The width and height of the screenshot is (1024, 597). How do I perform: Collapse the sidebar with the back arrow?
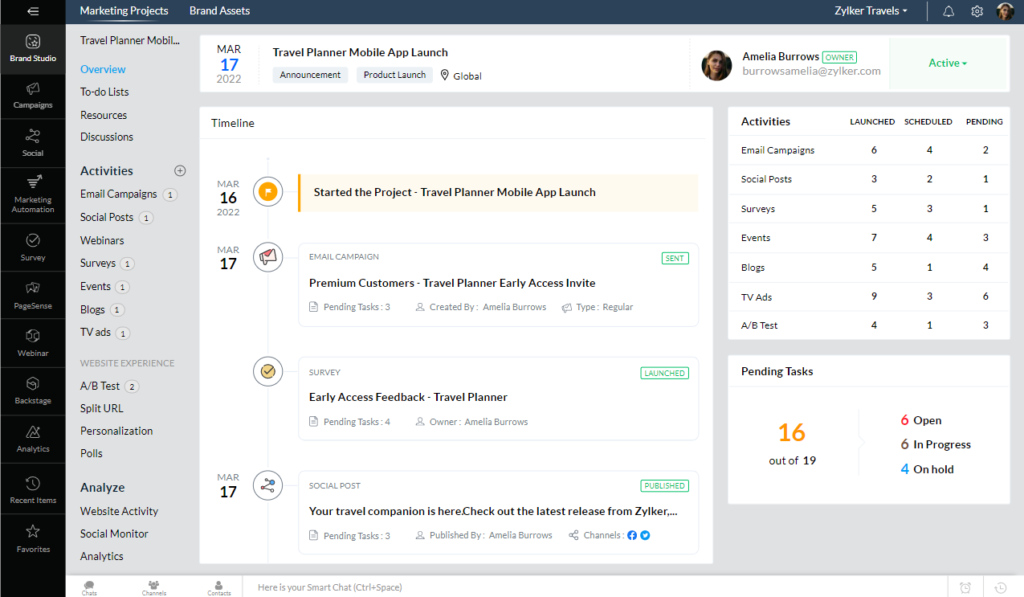tap(32, 11)
